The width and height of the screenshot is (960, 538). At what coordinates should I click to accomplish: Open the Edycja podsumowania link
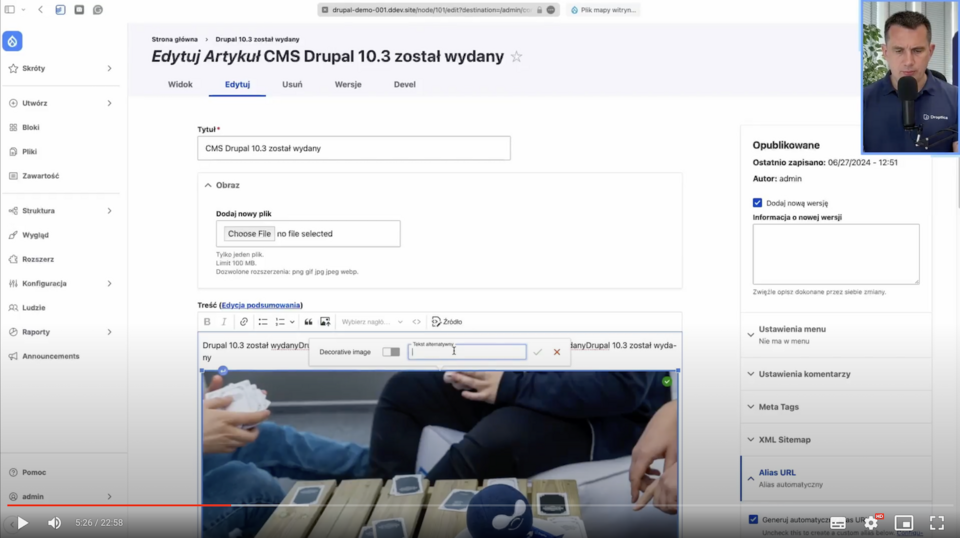click(261, 305)
